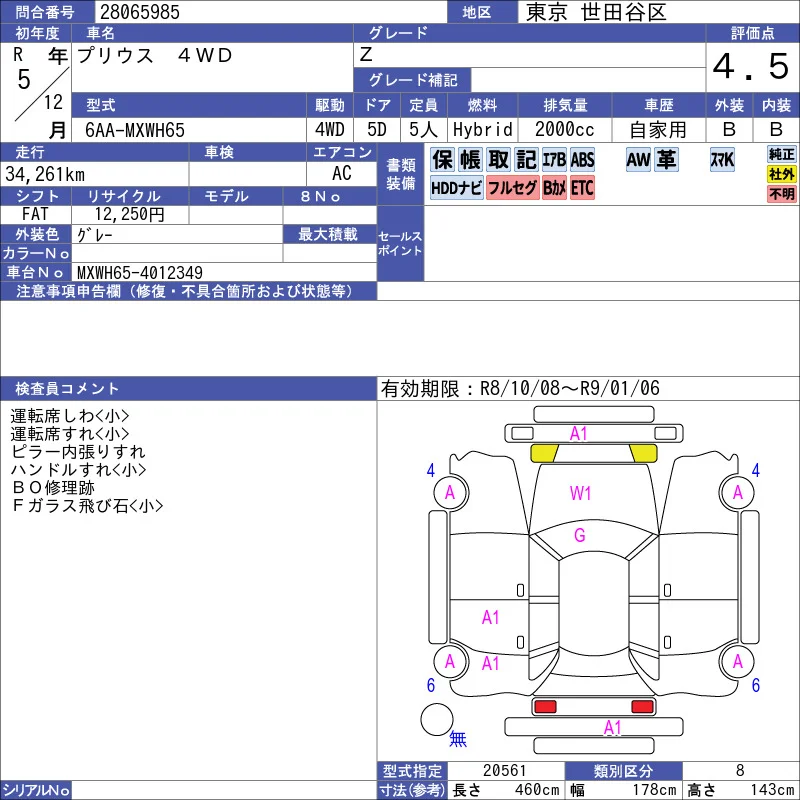Click the left red taillight marker
The image size is (800, 800).
tap(545, 707)
